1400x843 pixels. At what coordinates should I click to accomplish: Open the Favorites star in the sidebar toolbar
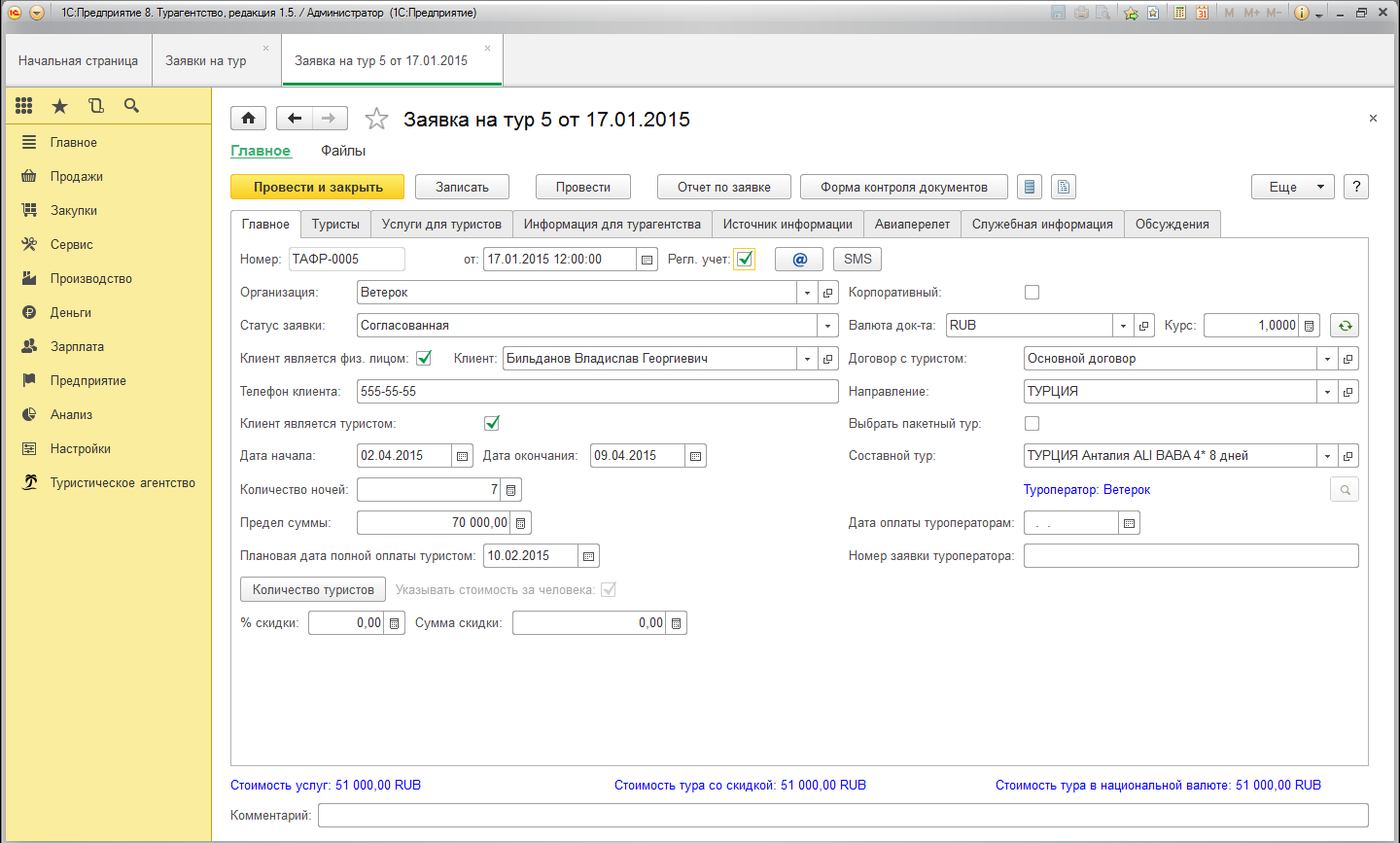point(60,106)
